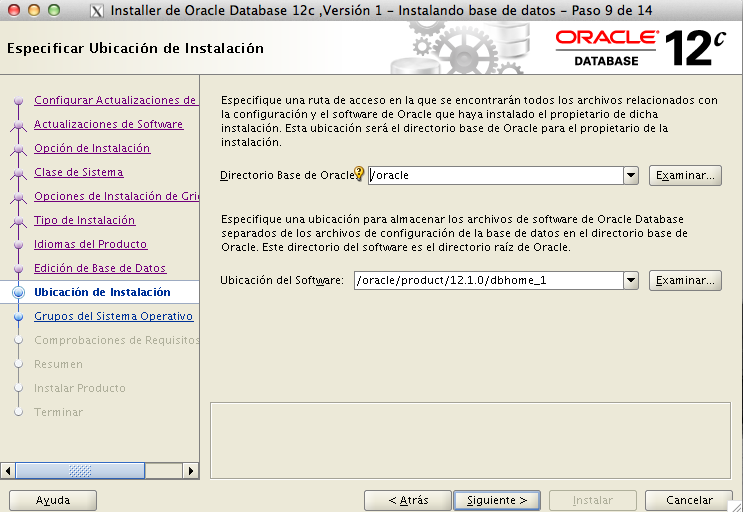Click the Clase de Sistema step bullet
Image resolution: width=743 pixels, height=512 pixels.
[x=18, y=173]
